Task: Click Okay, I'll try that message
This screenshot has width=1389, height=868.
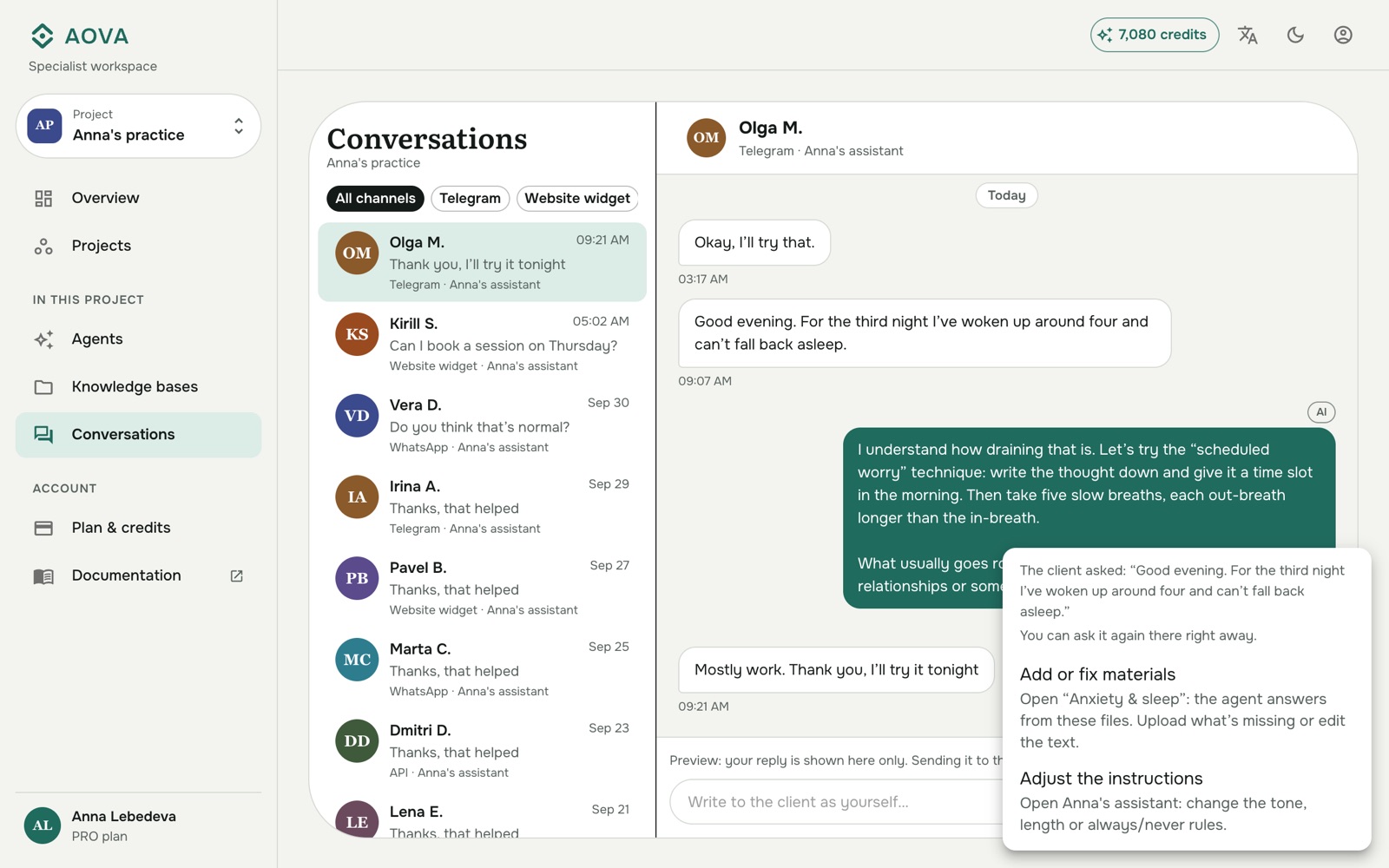Action: pos(754,242)
